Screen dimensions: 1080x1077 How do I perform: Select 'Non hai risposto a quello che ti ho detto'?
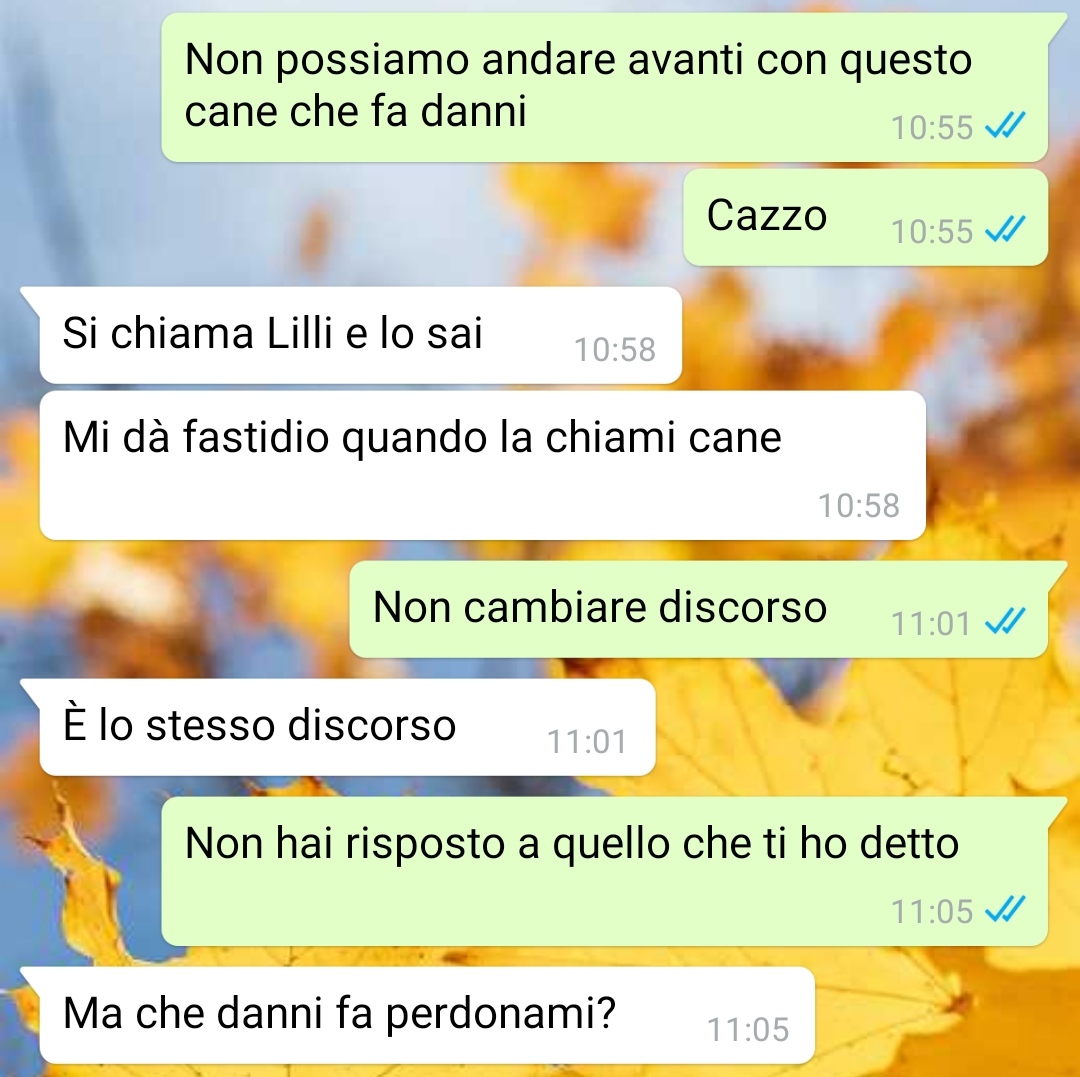pyautogui.click(x=605, y=872)
